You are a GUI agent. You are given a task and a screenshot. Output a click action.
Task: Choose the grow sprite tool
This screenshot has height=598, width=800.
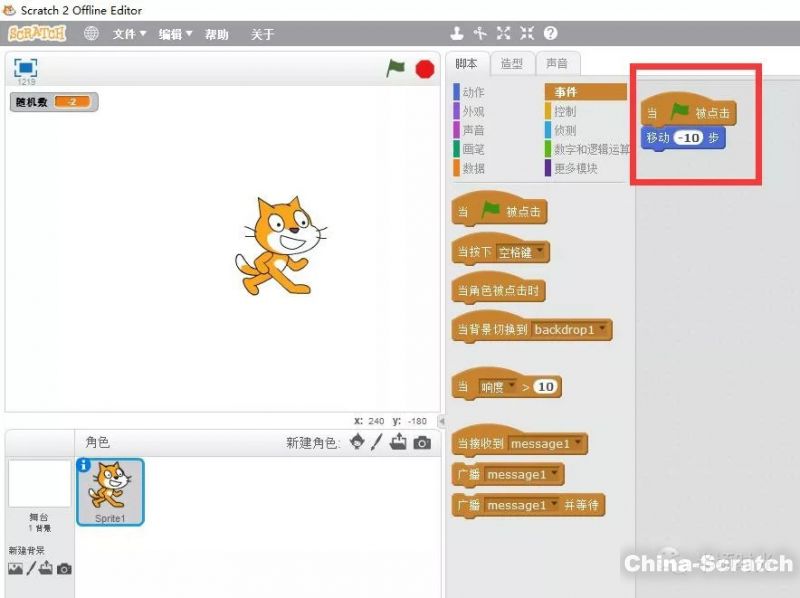504,34
